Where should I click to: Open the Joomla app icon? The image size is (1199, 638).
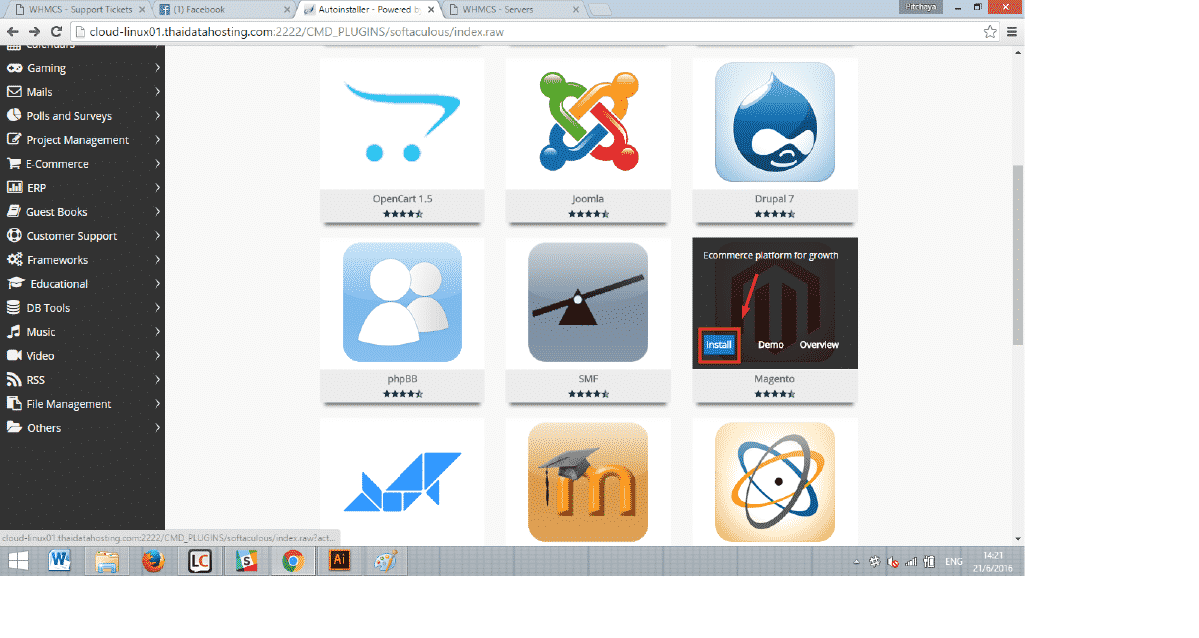tap(588, 122)
